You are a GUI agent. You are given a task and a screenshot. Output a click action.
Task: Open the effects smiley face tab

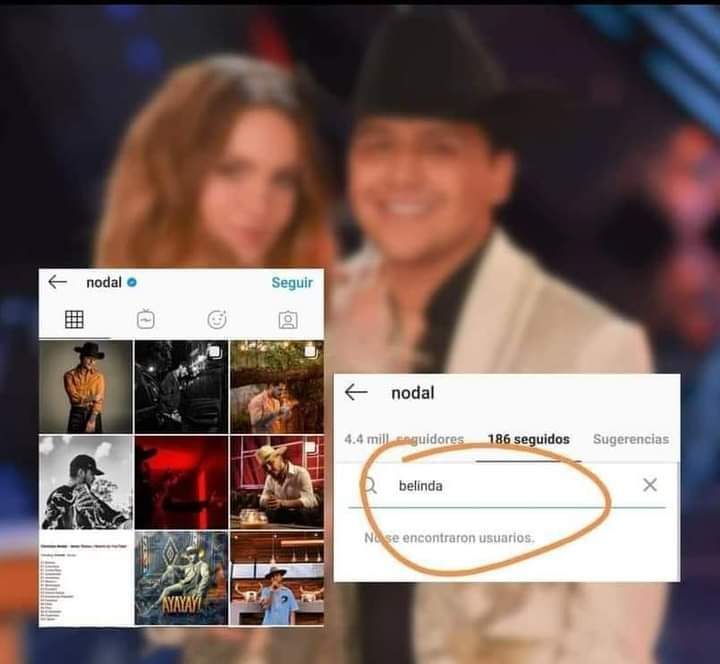pos(217,320)
